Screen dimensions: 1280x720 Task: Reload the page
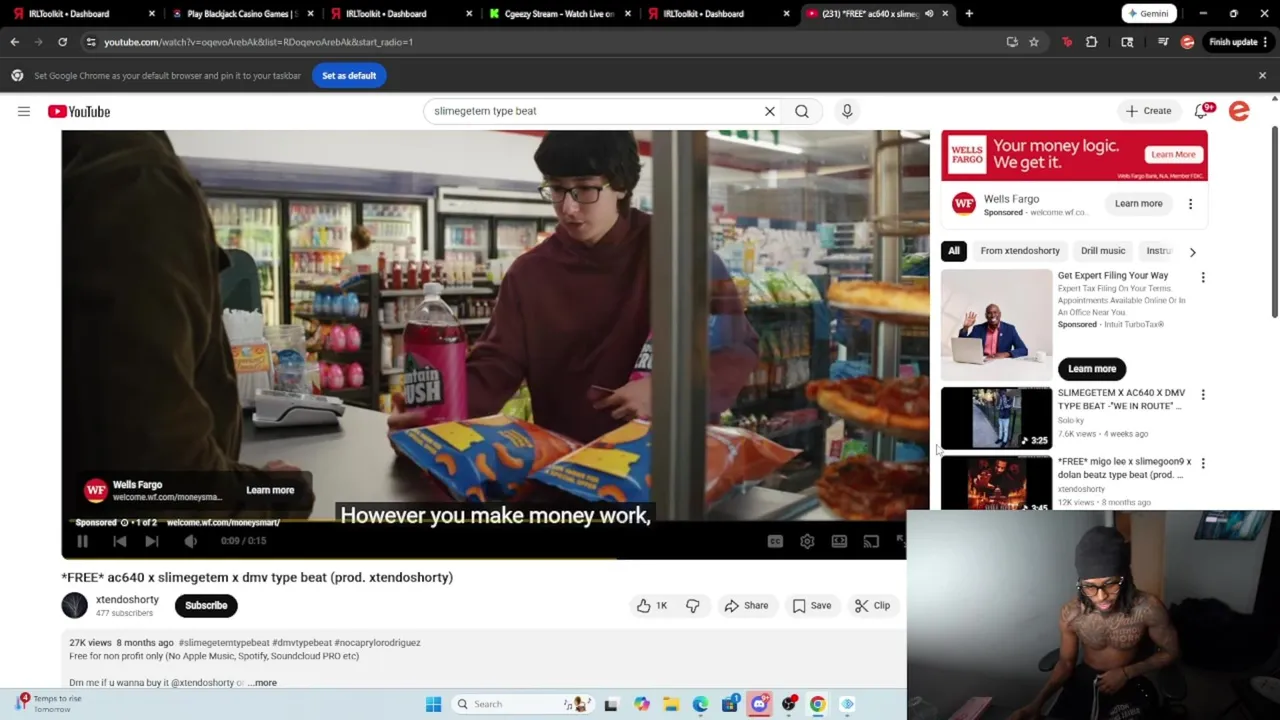(62, 42)
